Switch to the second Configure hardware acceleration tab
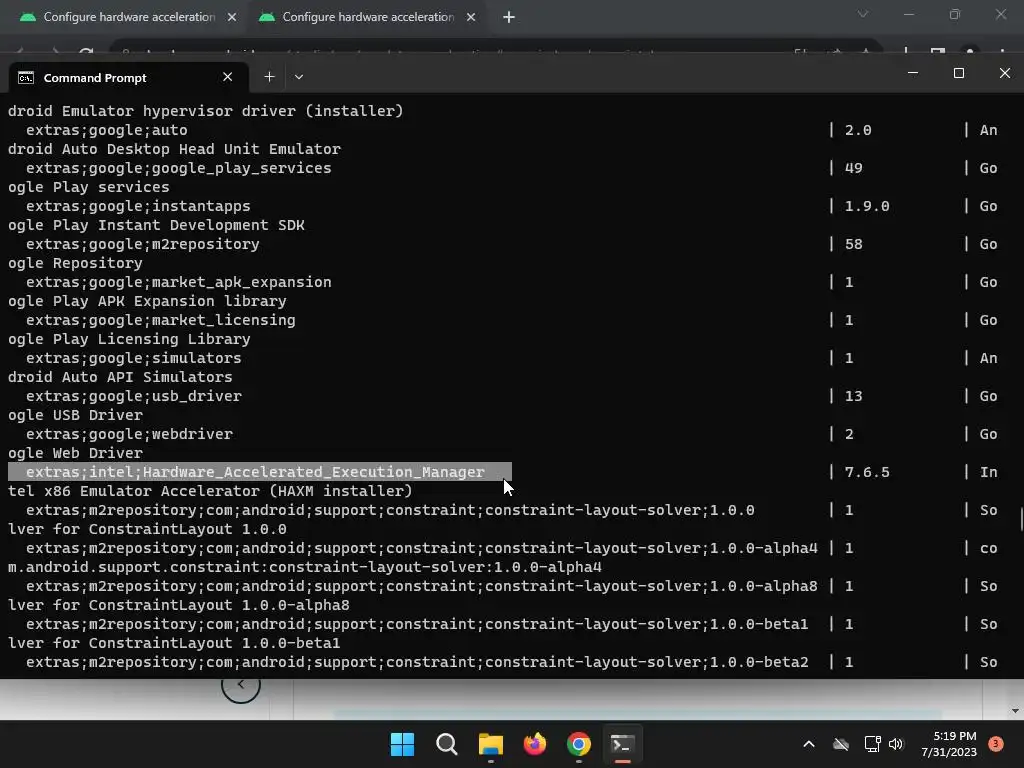Viewport: 1024px width, 768px height. pyautogui.click(x=368, y=17)
